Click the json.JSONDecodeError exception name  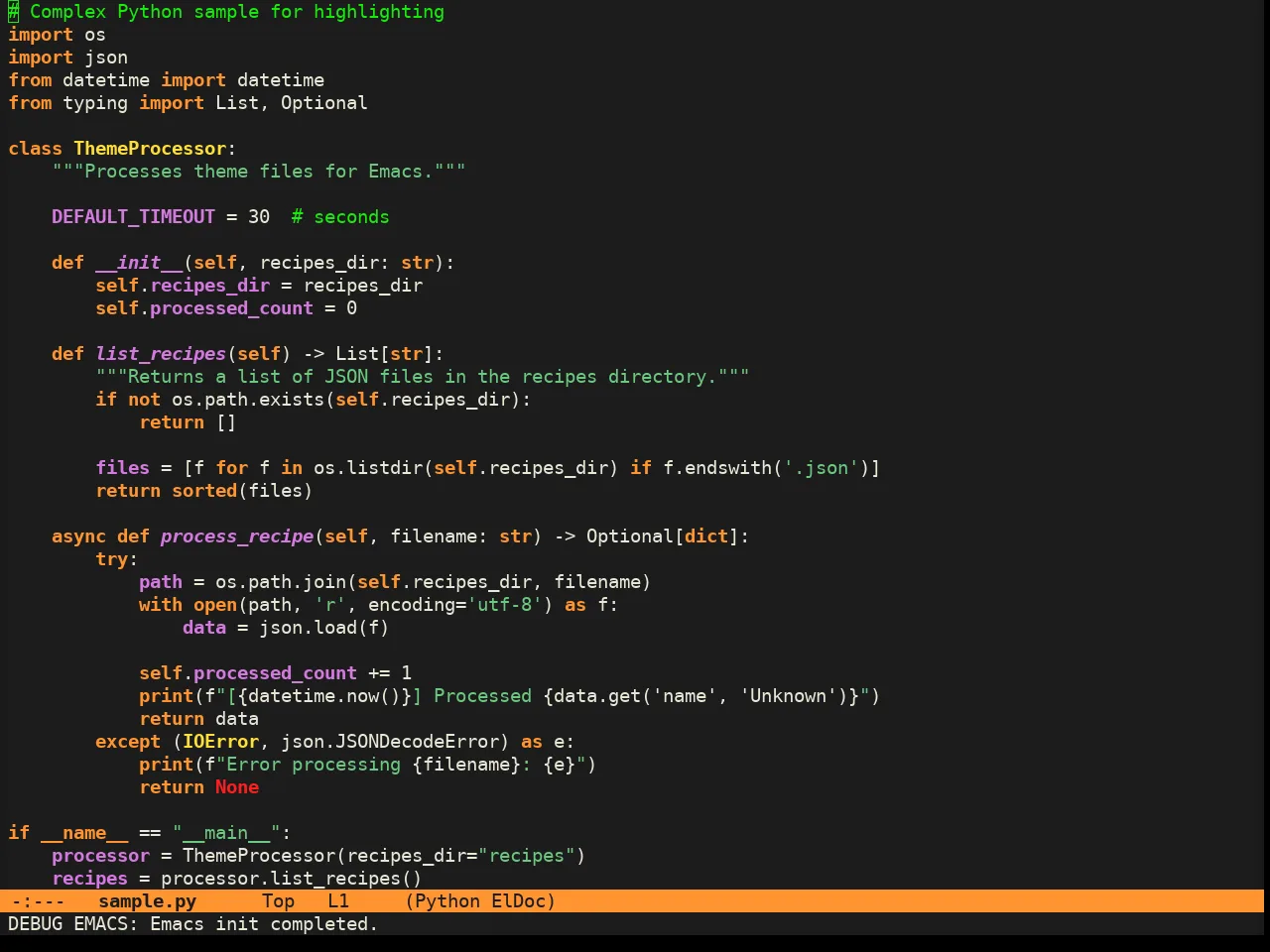[390, 742]
